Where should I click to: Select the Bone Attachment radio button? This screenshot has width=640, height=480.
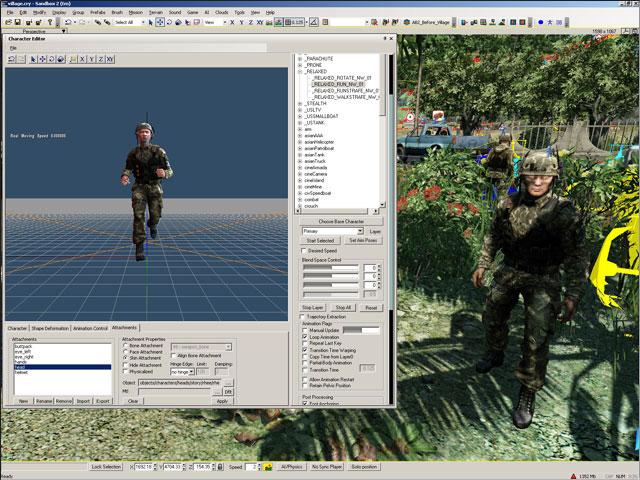coord(125,346)
